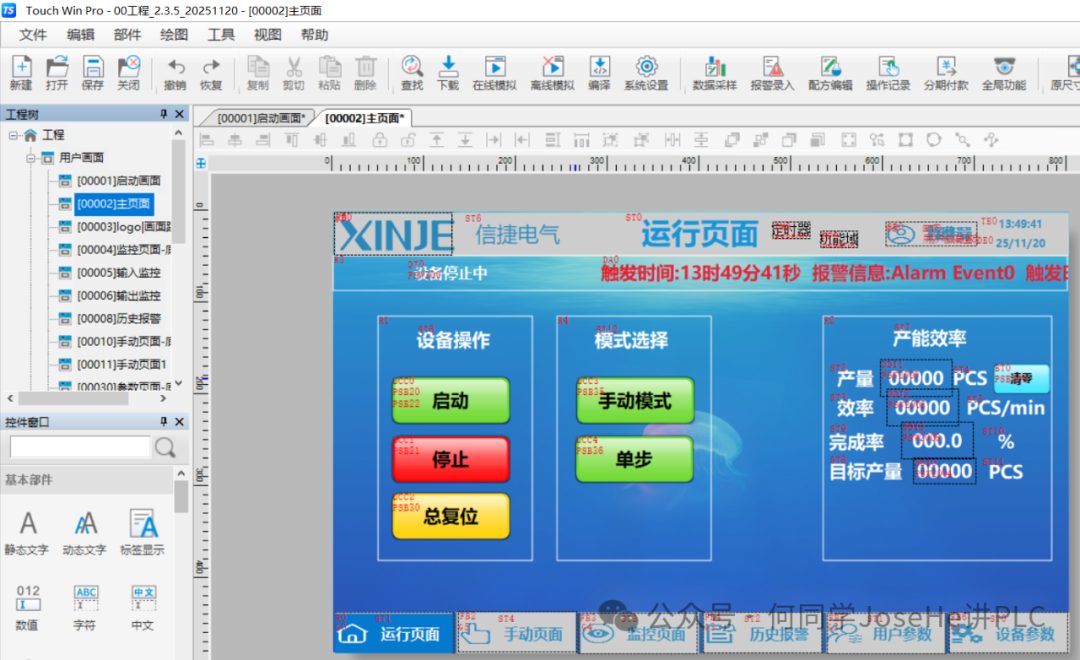Select the 标签显示 label display component
The height and width of the screenshot is (660, 1080).
point(143,532)
